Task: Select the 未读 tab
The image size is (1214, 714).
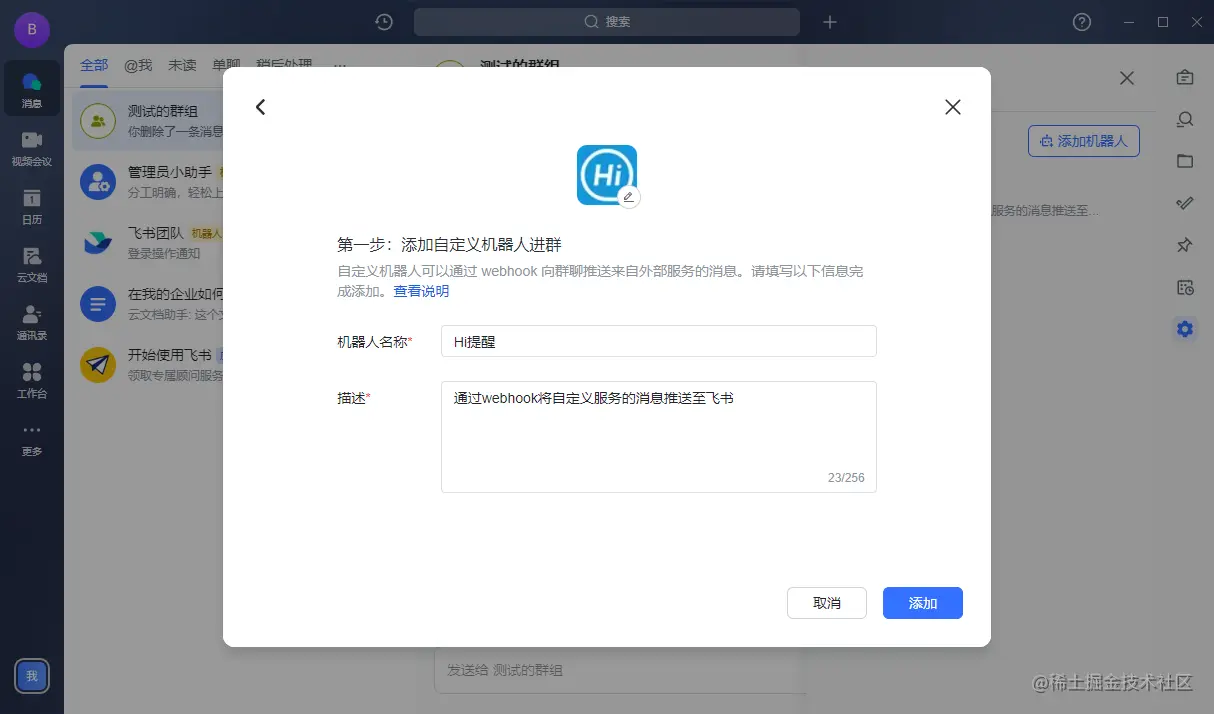Action: point(182,65)
